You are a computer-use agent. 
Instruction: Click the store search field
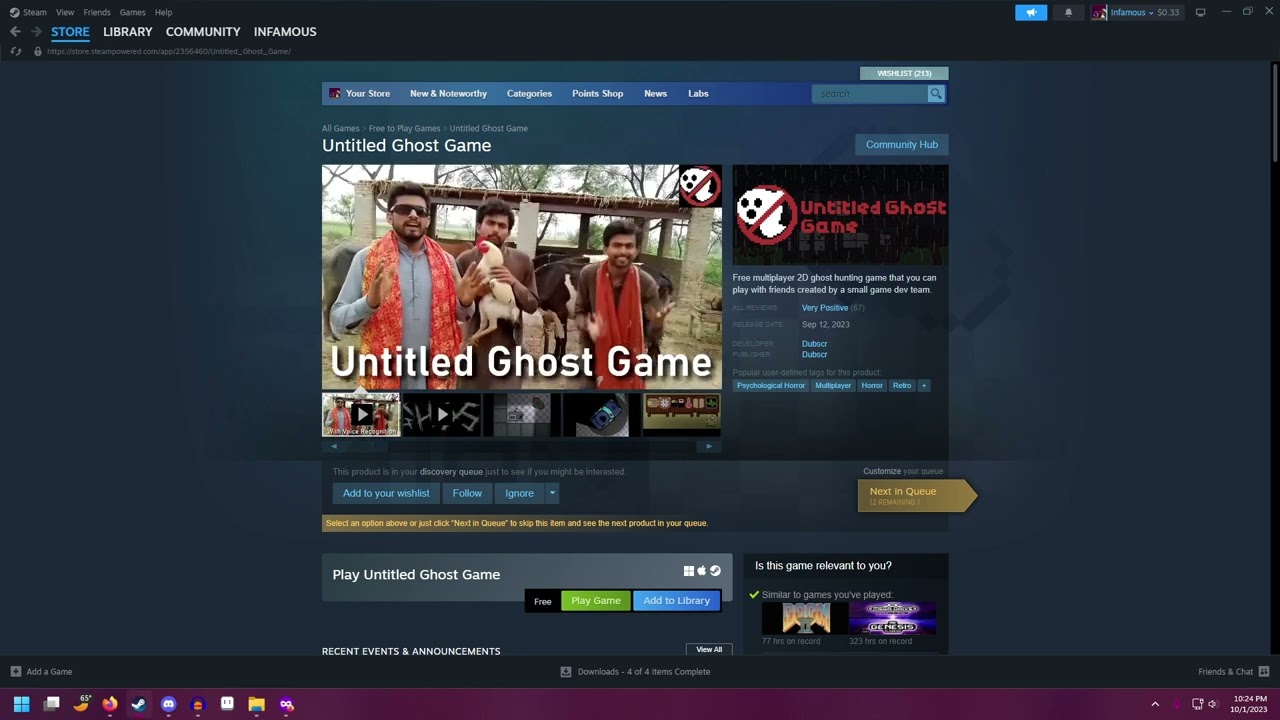tap(870, 93)
